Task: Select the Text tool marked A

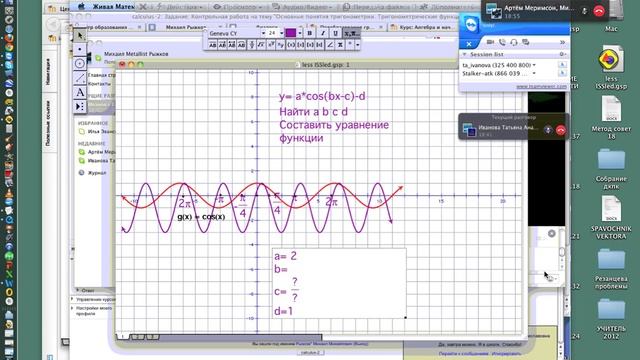Action: (x=80, y=92)
